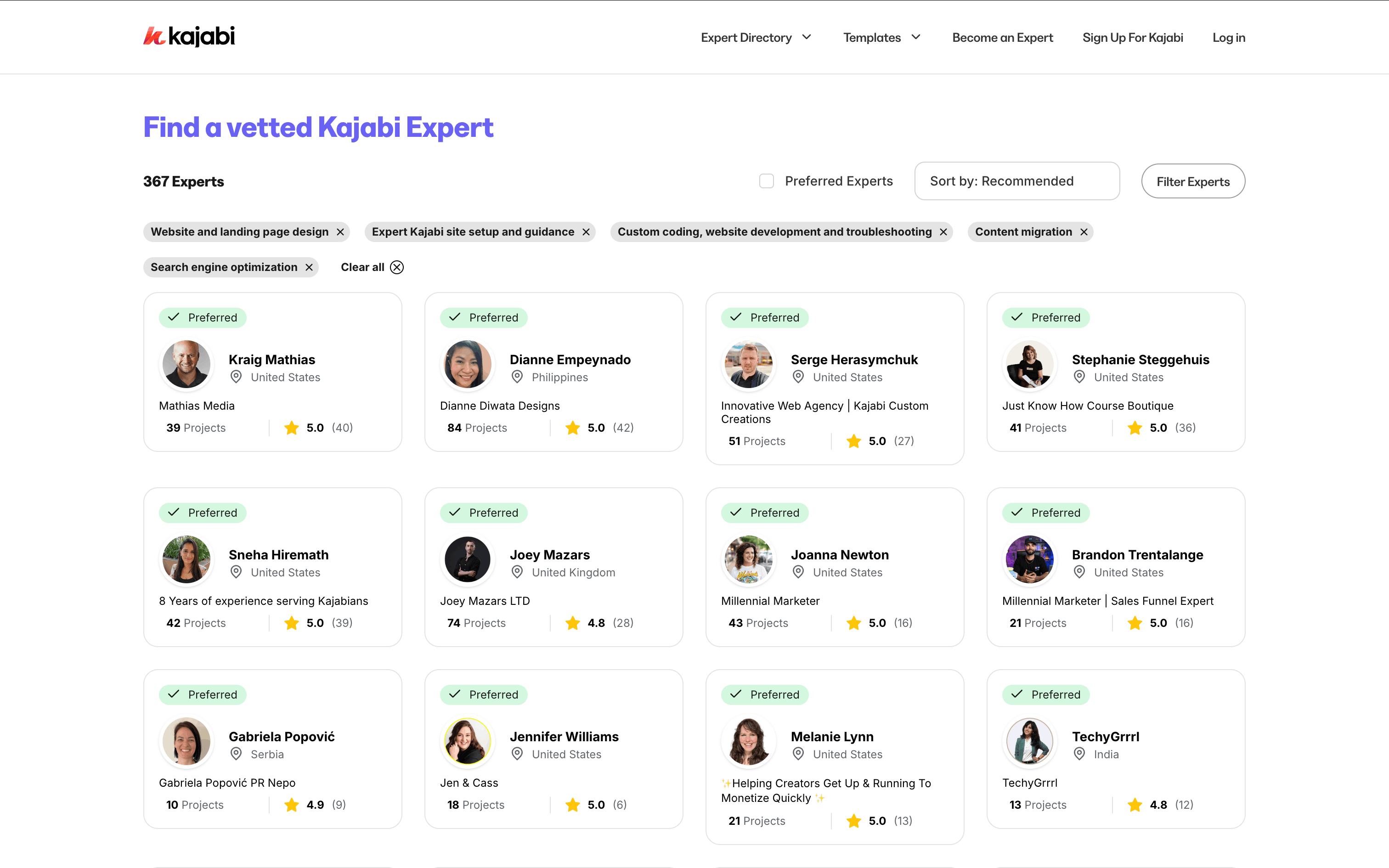Open Sign Up For Kajabi link
1389x868 pixels.
tap(1132, 38)
